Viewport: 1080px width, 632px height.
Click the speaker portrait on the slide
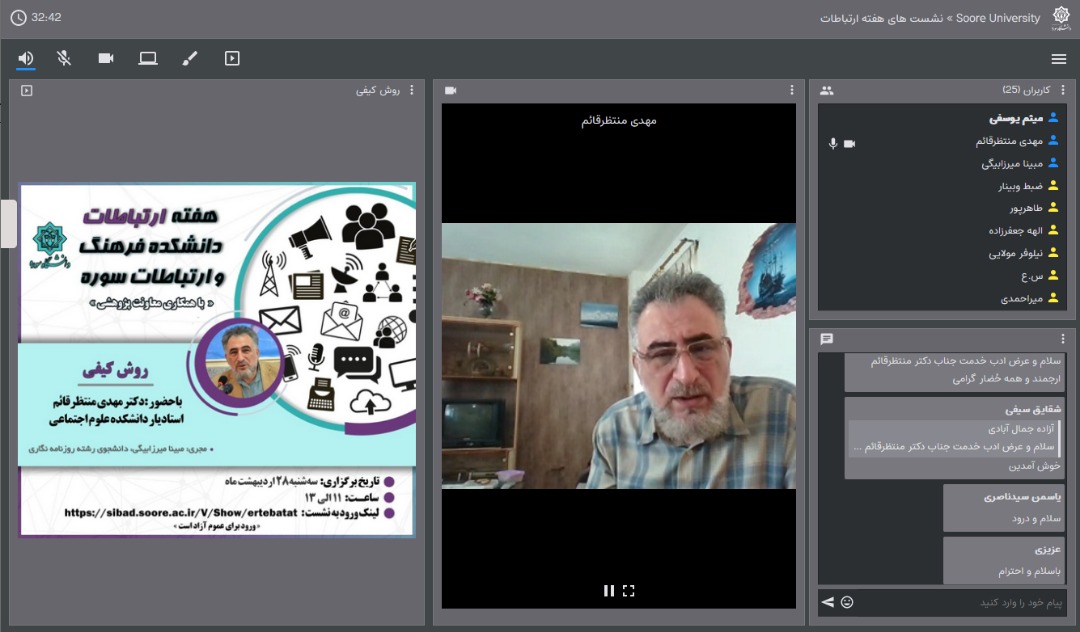[x=240, y=361]
